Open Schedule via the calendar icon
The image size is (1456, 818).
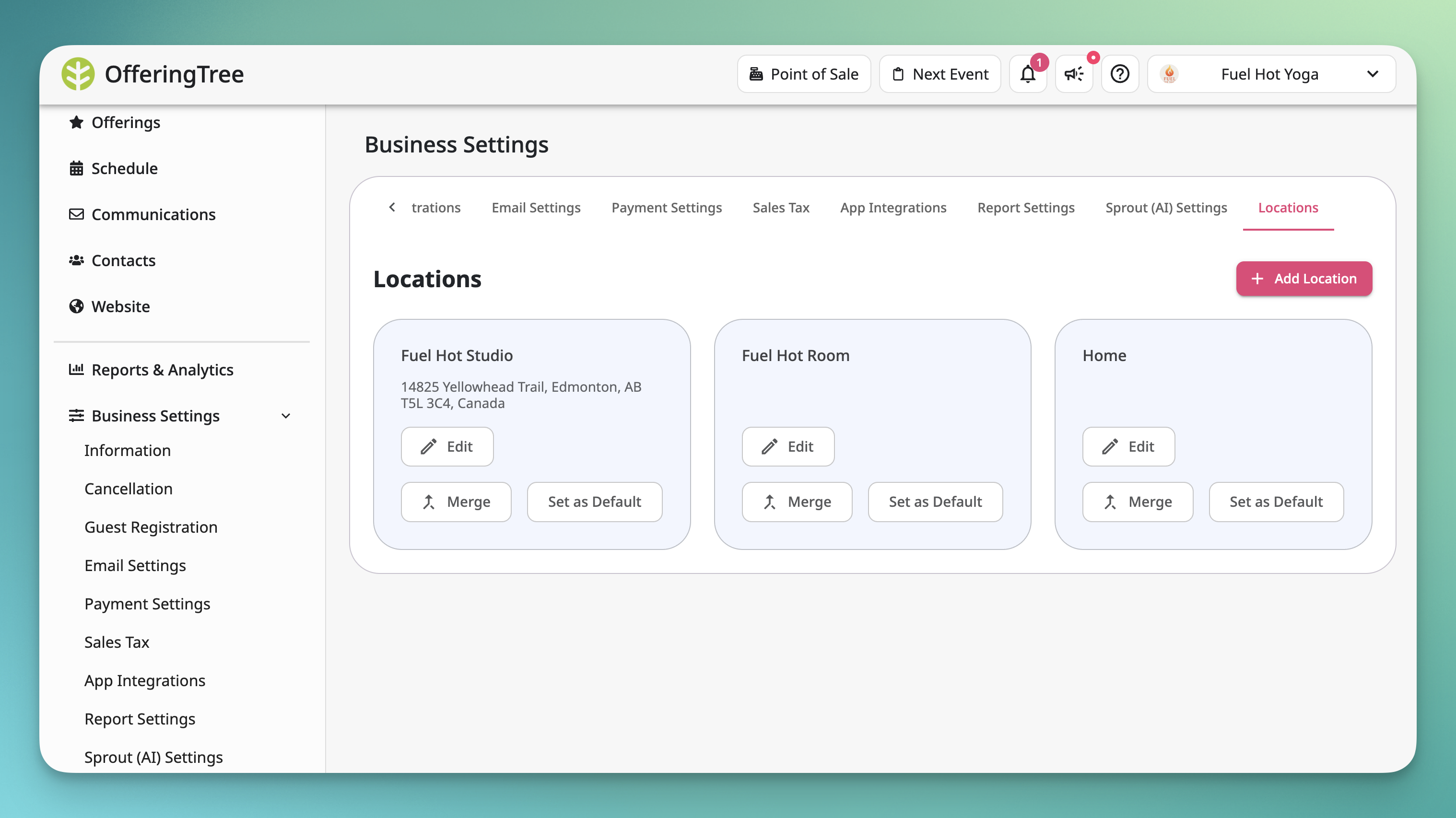[x=77, y=168]
